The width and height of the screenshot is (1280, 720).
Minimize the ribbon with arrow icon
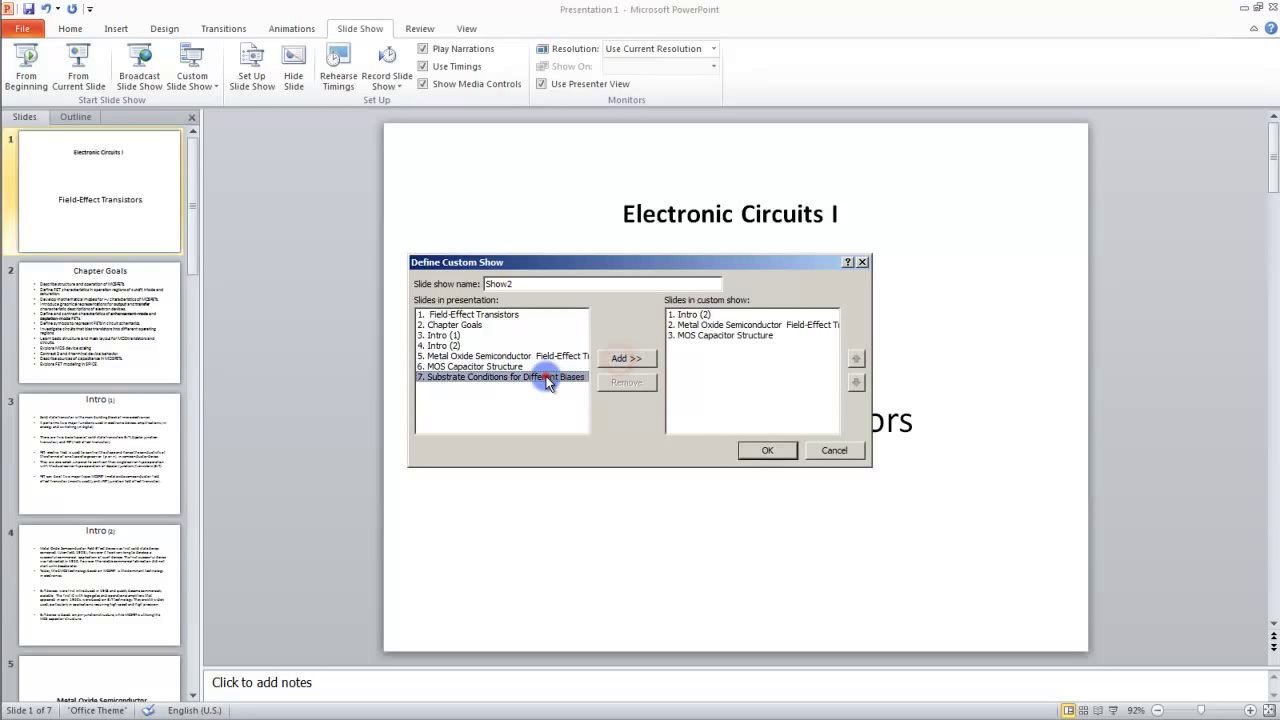[x=1255, y=29]
